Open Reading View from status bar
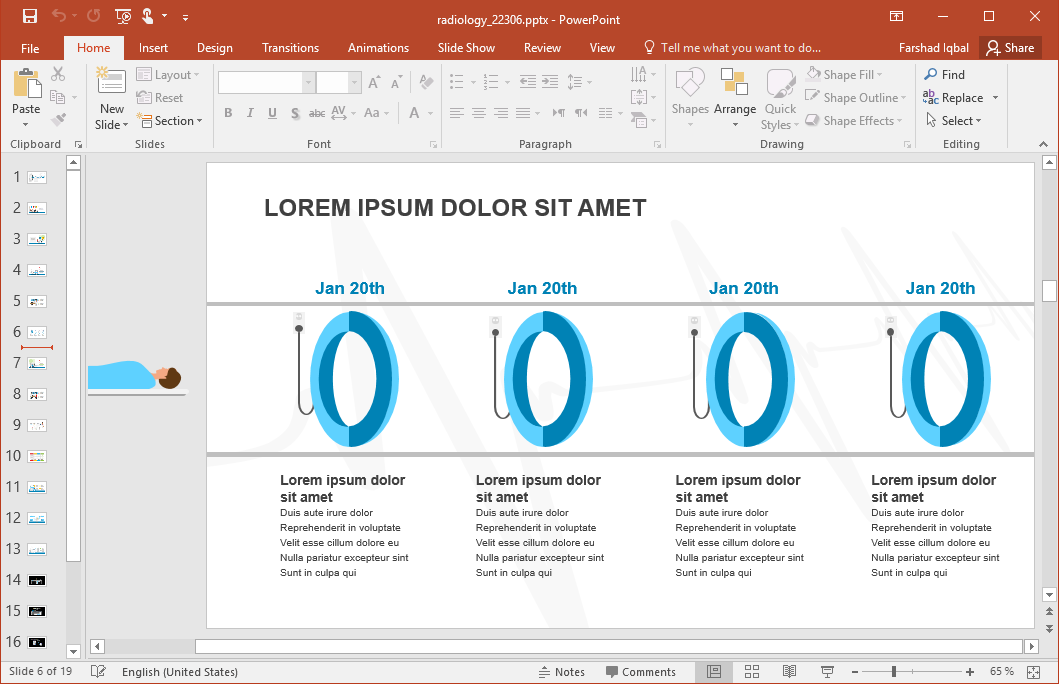This screenshot has height=684, width=1059. (789, 671)
